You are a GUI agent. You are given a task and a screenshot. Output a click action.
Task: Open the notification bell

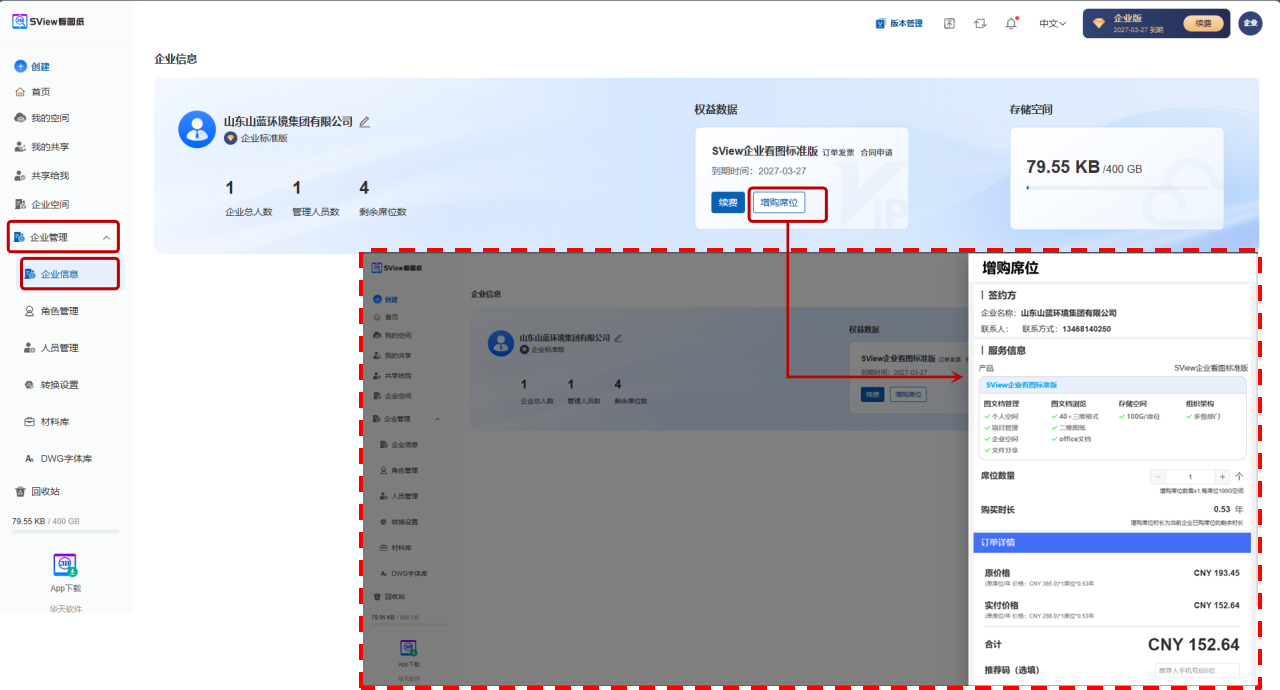click(x=1011, y=23)
